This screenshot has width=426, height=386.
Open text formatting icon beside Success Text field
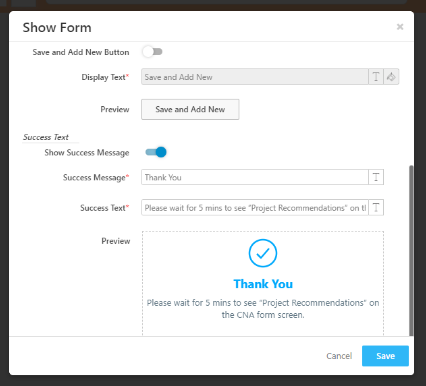[x=376, y=208]
